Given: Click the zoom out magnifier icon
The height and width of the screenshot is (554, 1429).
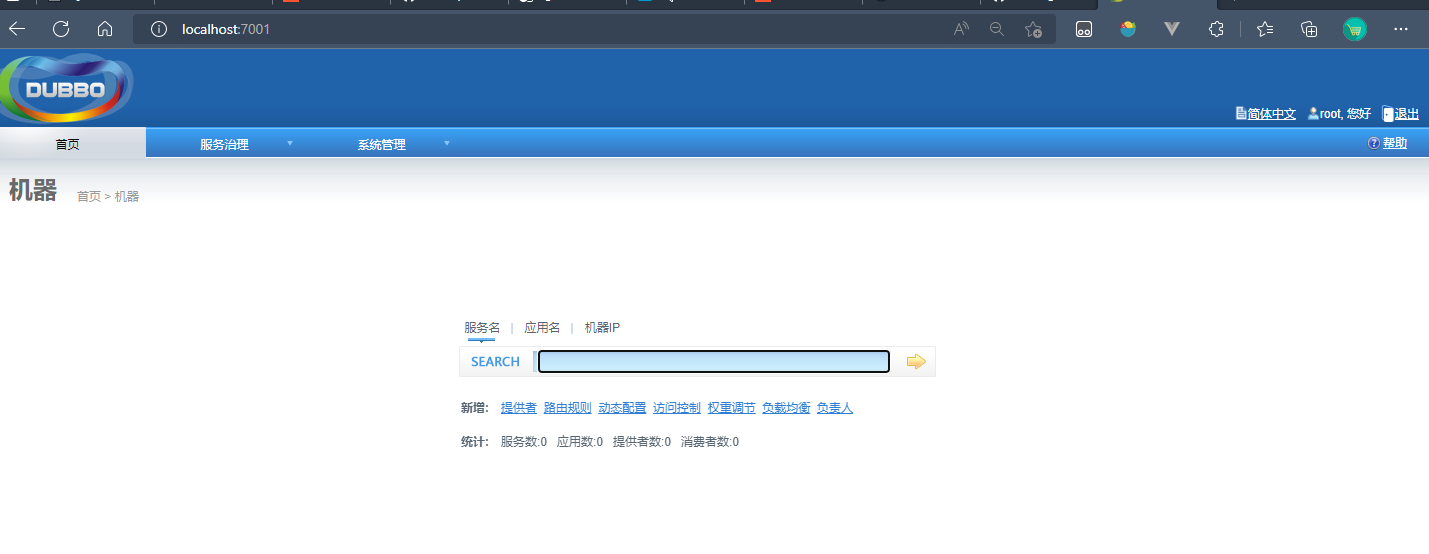Looking at the screenshot, I should (x=997, y=29).
